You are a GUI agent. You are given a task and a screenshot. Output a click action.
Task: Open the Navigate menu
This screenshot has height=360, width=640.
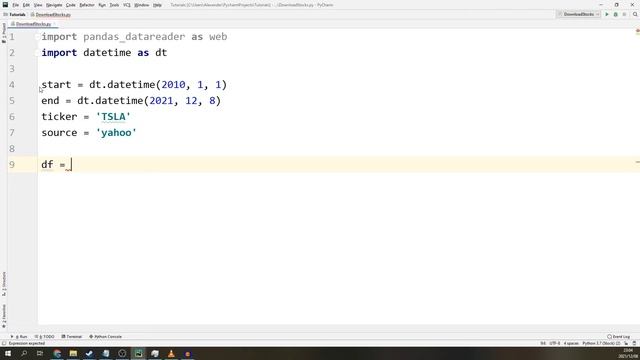point(54,5)
